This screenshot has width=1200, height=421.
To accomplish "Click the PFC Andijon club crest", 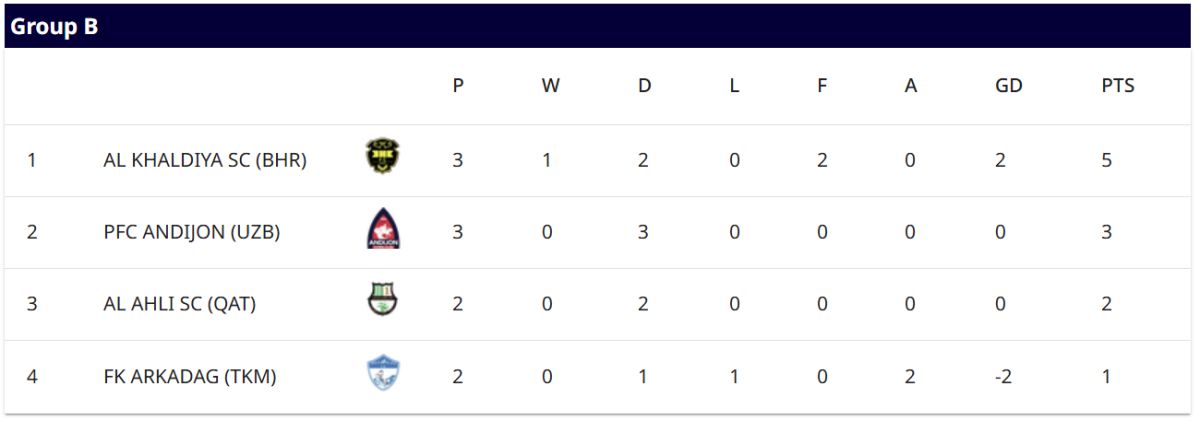I will tap(382, 230).
